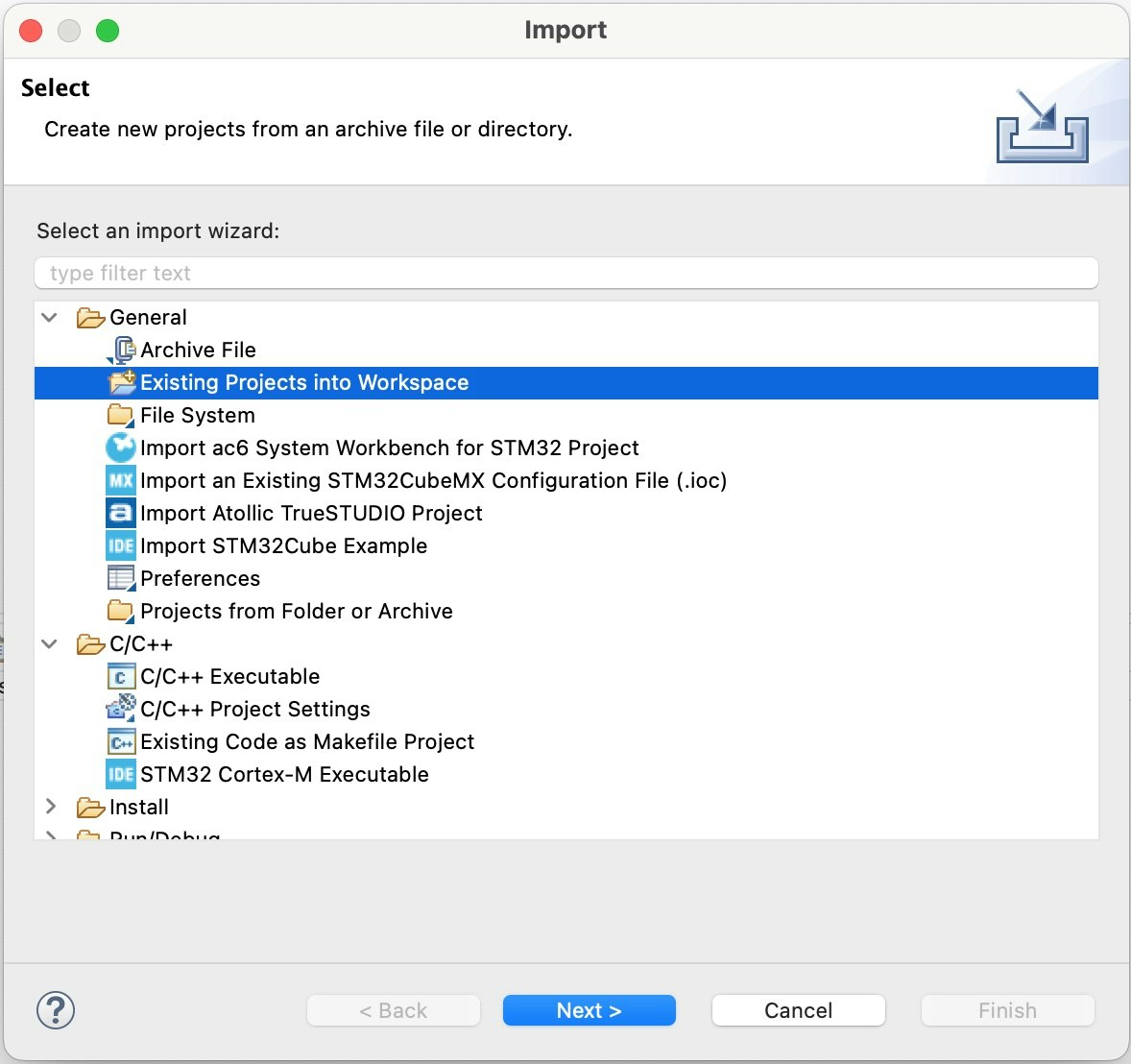Click the Archive File icon
Screen dimensions: 1131x1064
[121, 350]
